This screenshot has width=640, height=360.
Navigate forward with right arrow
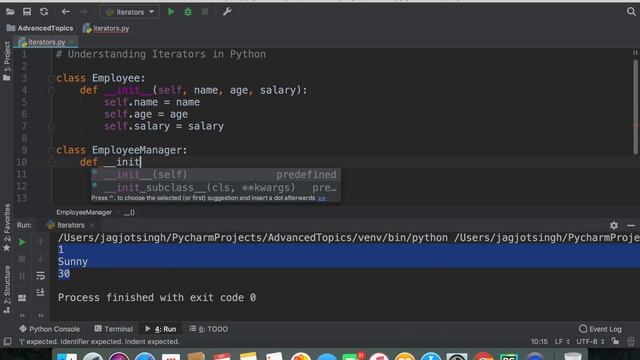(83, 12)
